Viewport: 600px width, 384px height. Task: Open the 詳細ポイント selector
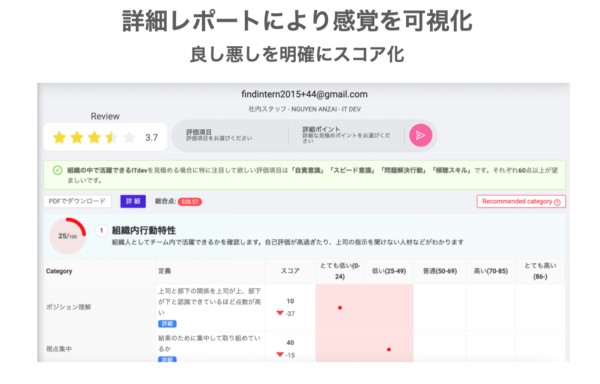346,135
